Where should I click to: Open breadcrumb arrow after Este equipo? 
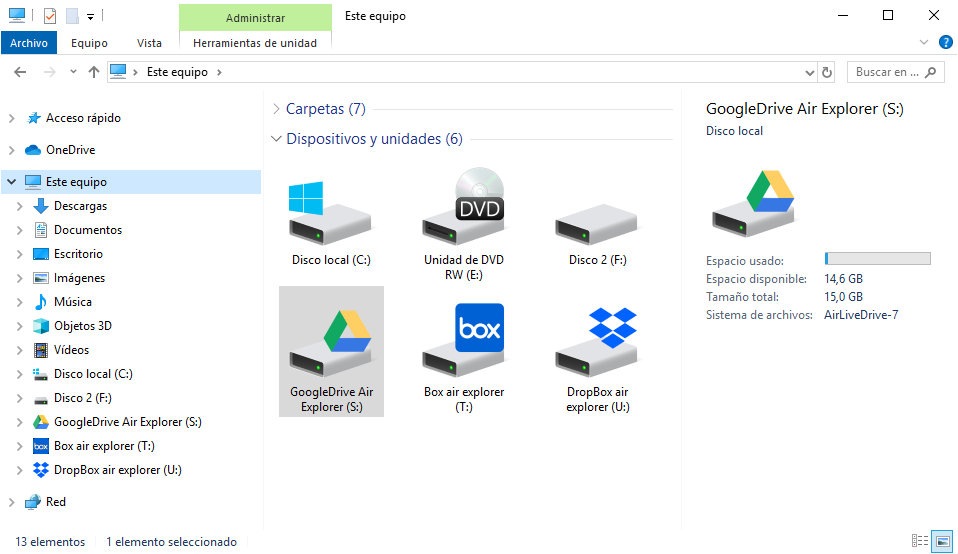(x=219, y=72)
